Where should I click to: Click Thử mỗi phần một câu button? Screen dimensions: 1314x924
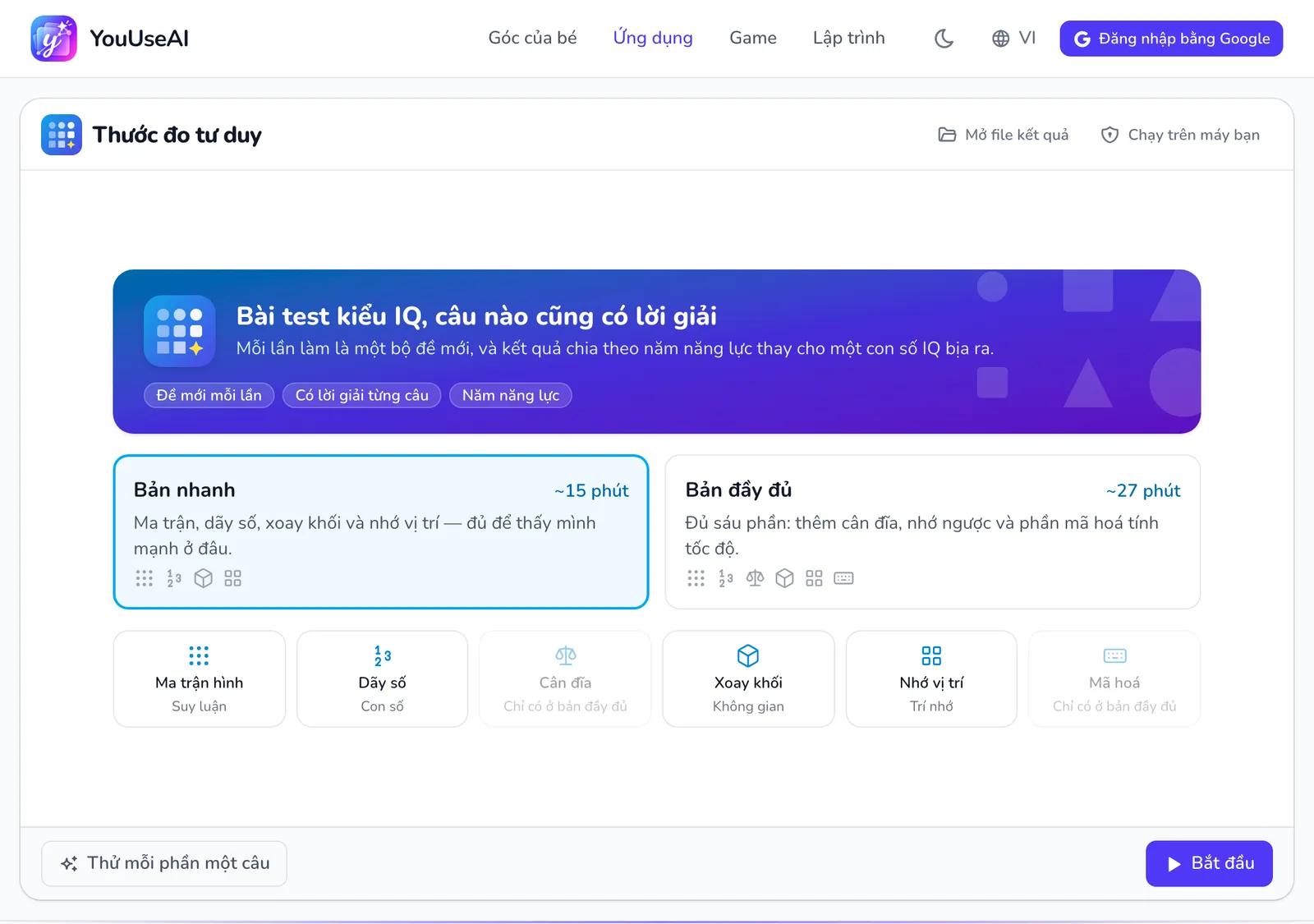click(164, 863)
